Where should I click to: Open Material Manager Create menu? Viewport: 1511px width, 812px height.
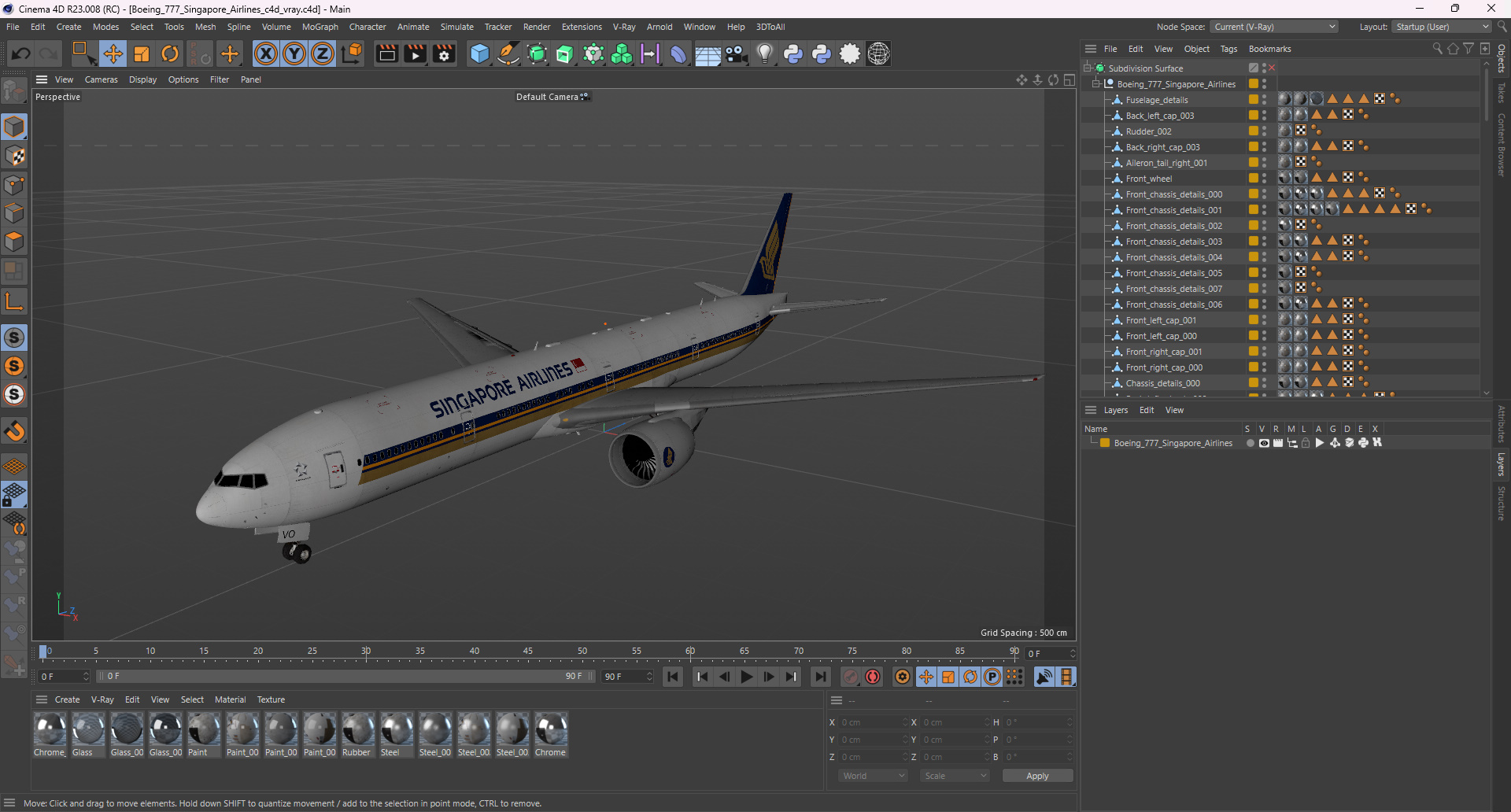pos(67,699)
